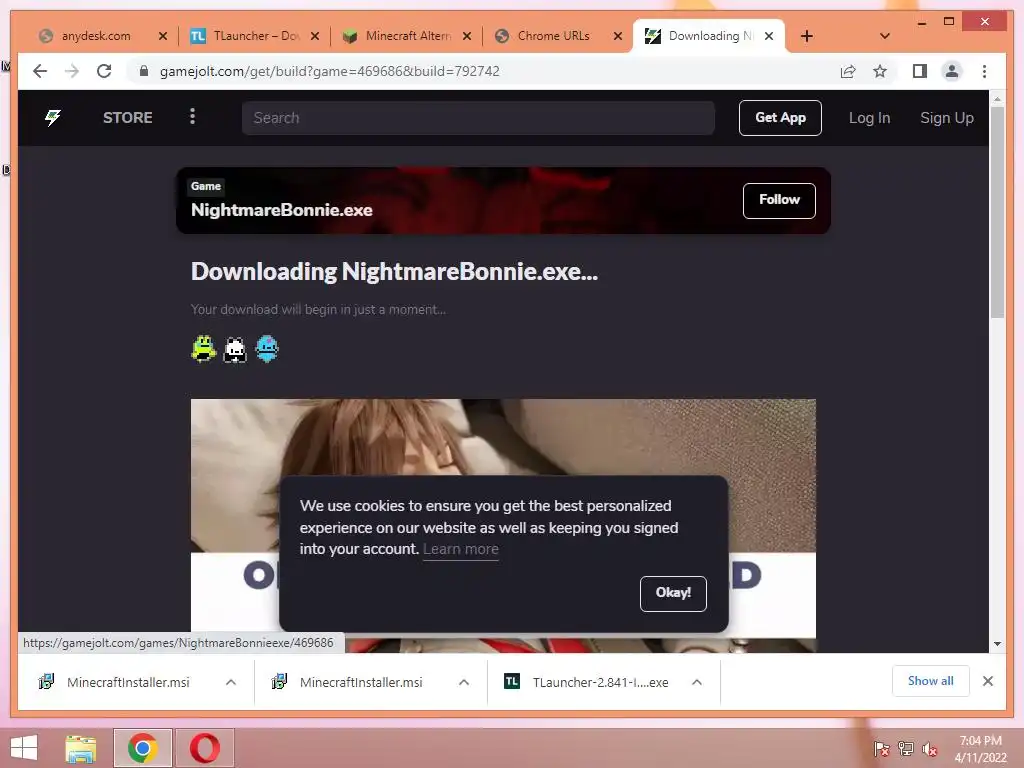The height and width of the screenshot is (768, 1024).
Task: Click the advertisement image below download text
Action: 503,525
